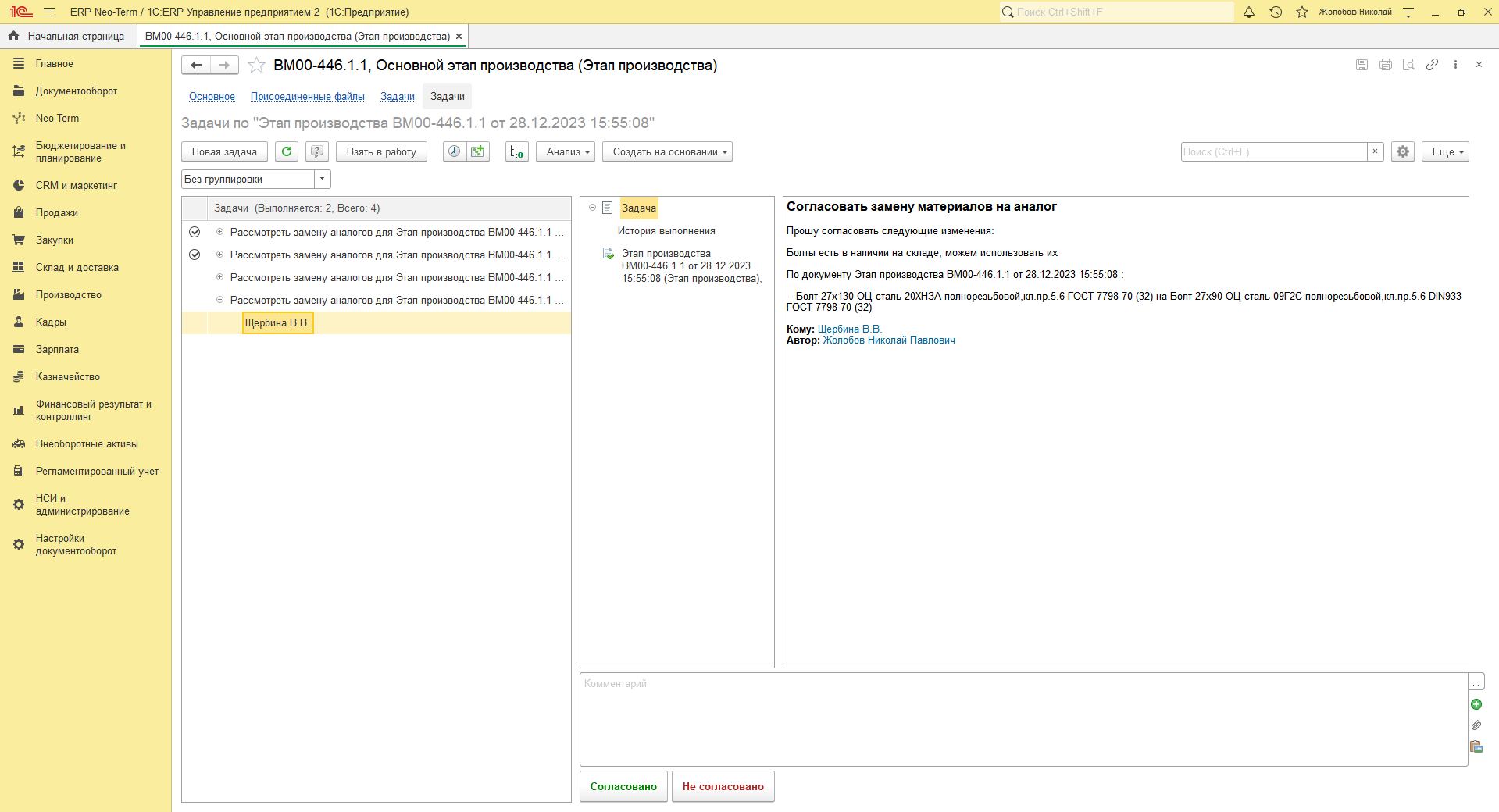The height and width of the screenshot is (812, 1499).
Task: Click the green plus grid toolbar icon
Action: (478, 151)
